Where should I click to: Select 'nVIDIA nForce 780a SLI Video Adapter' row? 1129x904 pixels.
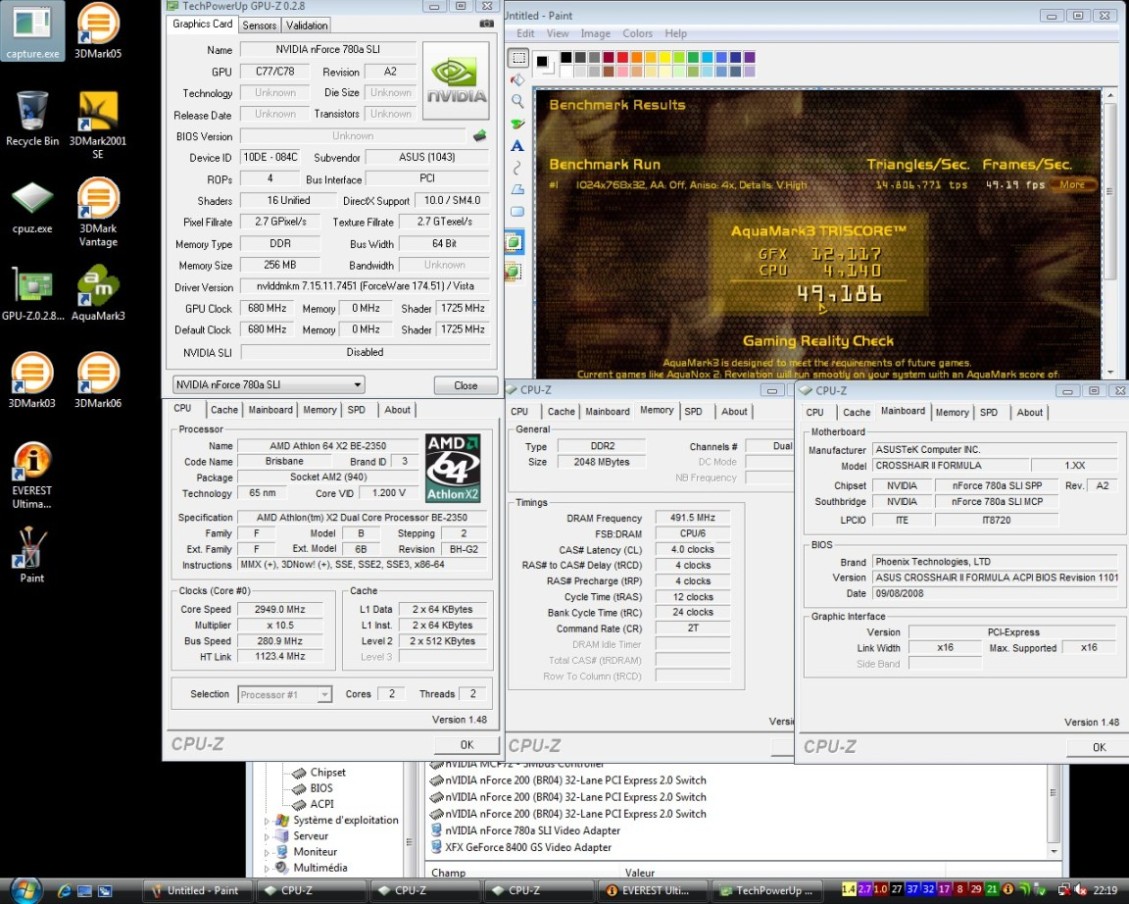[525, 831]
